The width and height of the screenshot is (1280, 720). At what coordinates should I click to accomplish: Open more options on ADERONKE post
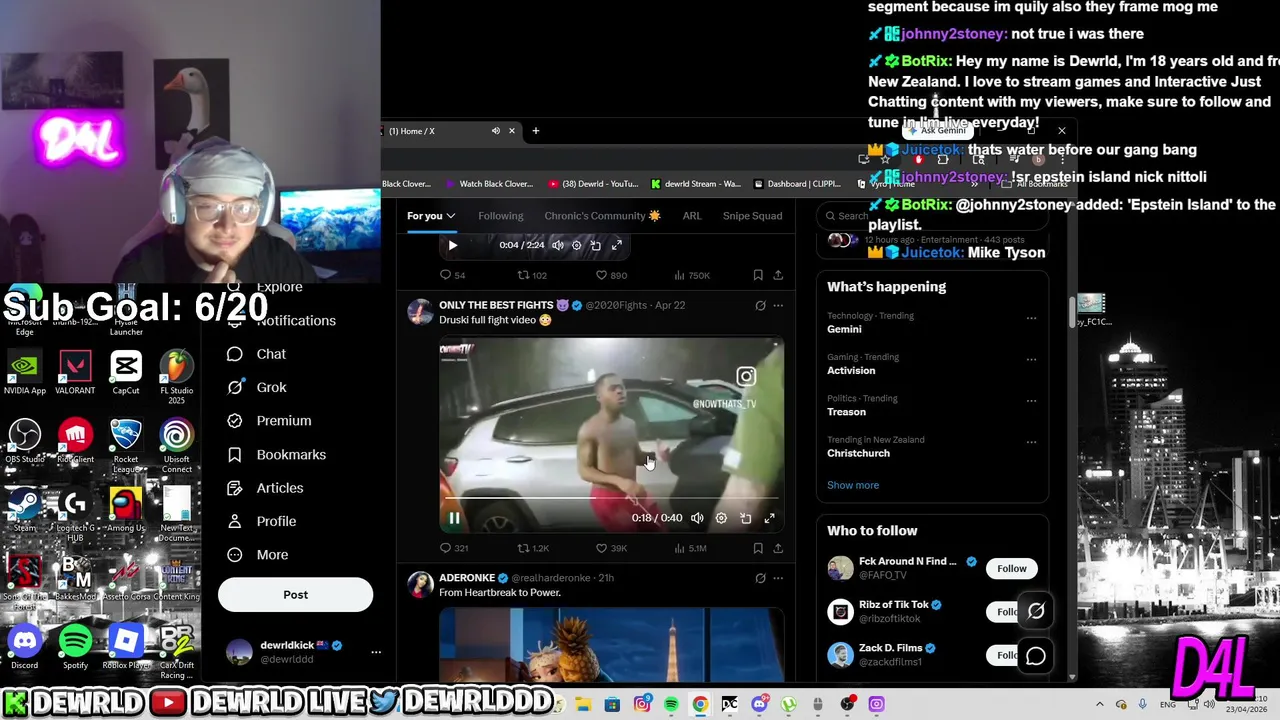pos(778,578)
